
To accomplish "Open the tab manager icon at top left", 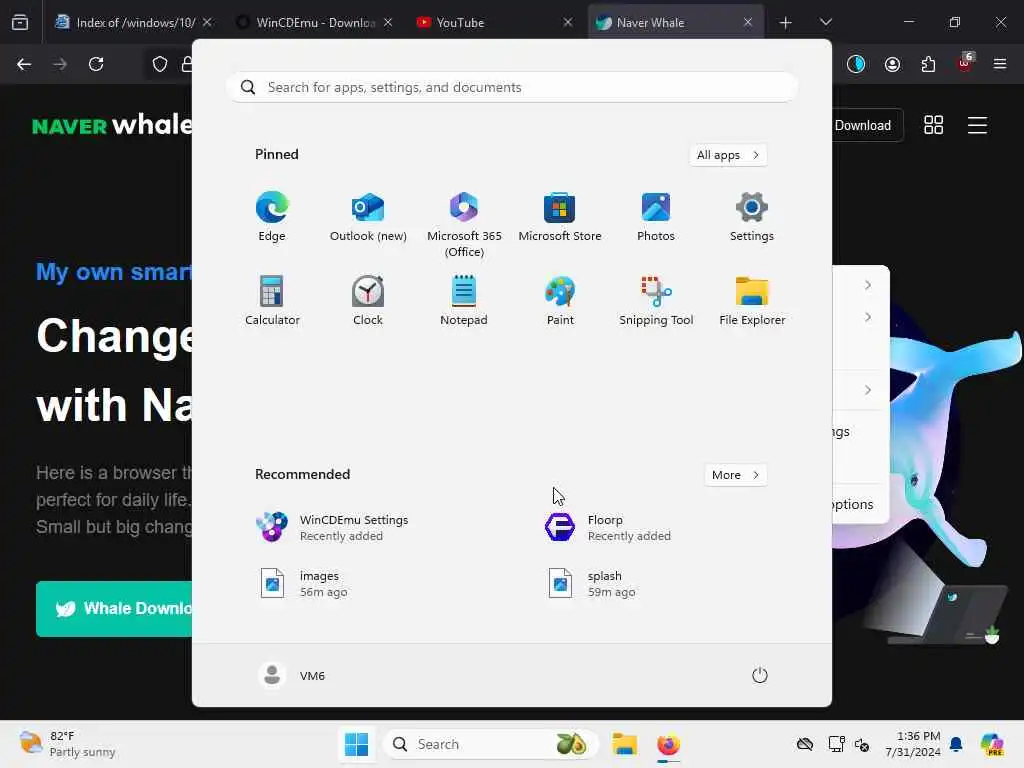I will (20, 22).
